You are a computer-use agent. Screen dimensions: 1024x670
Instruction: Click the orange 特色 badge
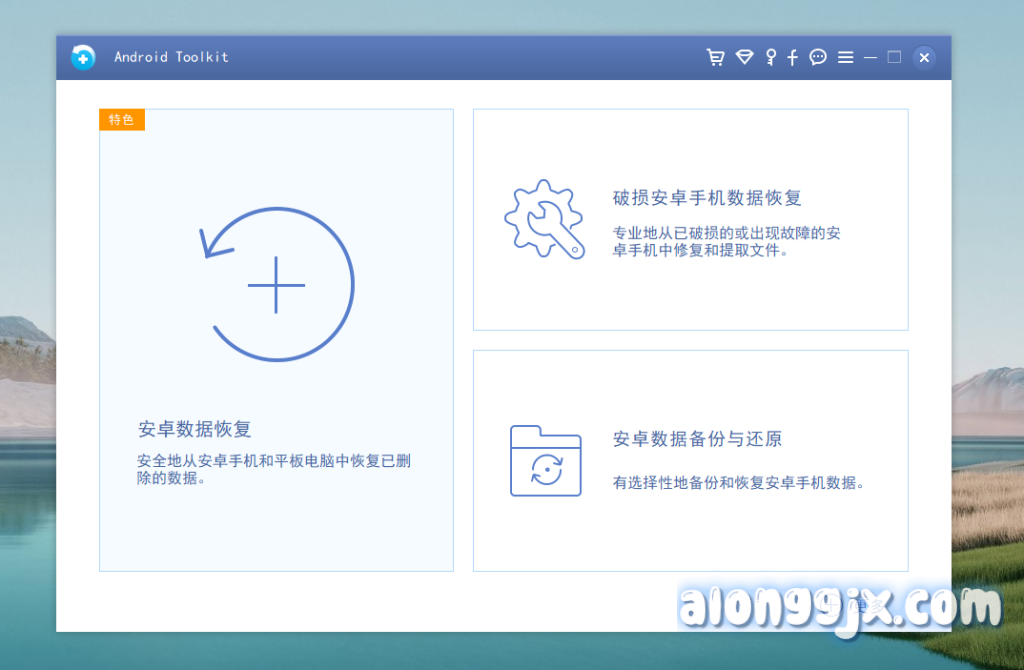(x=122, y=120)
